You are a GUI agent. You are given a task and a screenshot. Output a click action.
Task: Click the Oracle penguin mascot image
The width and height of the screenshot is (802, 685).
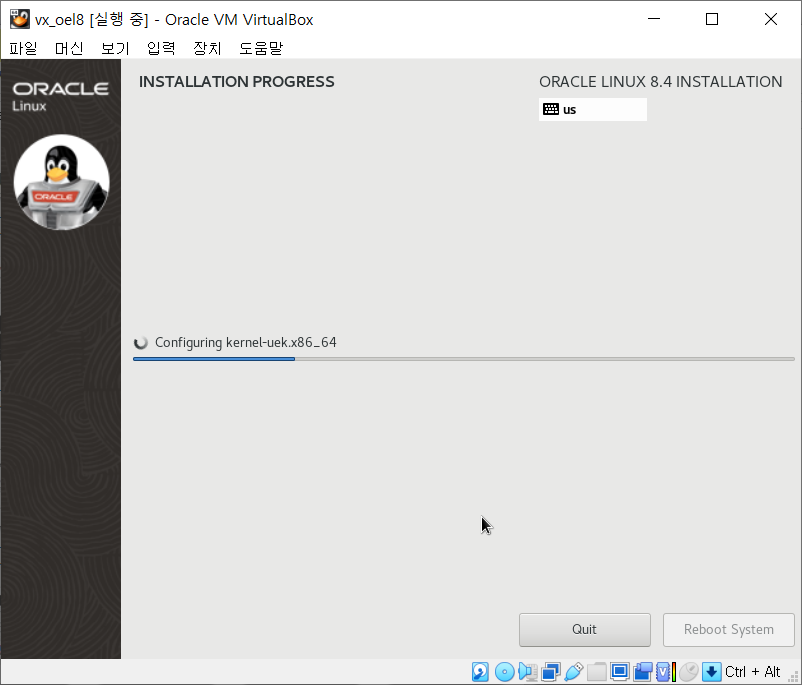pos(61,182)
